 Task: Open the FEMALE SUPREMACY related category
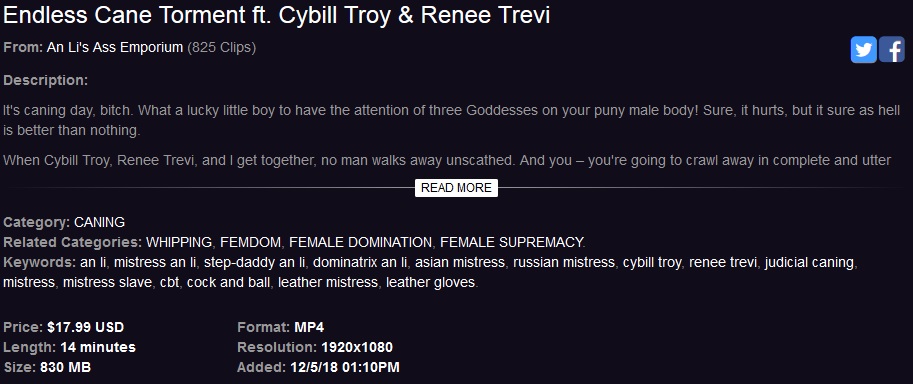pos(512,242)
